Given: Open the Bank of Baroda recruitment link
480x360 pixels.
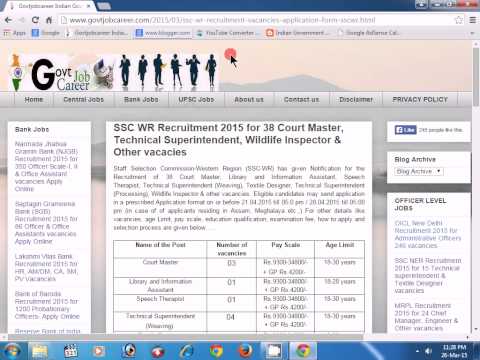Looking at the screenshot, I should [x=47, y=305].
